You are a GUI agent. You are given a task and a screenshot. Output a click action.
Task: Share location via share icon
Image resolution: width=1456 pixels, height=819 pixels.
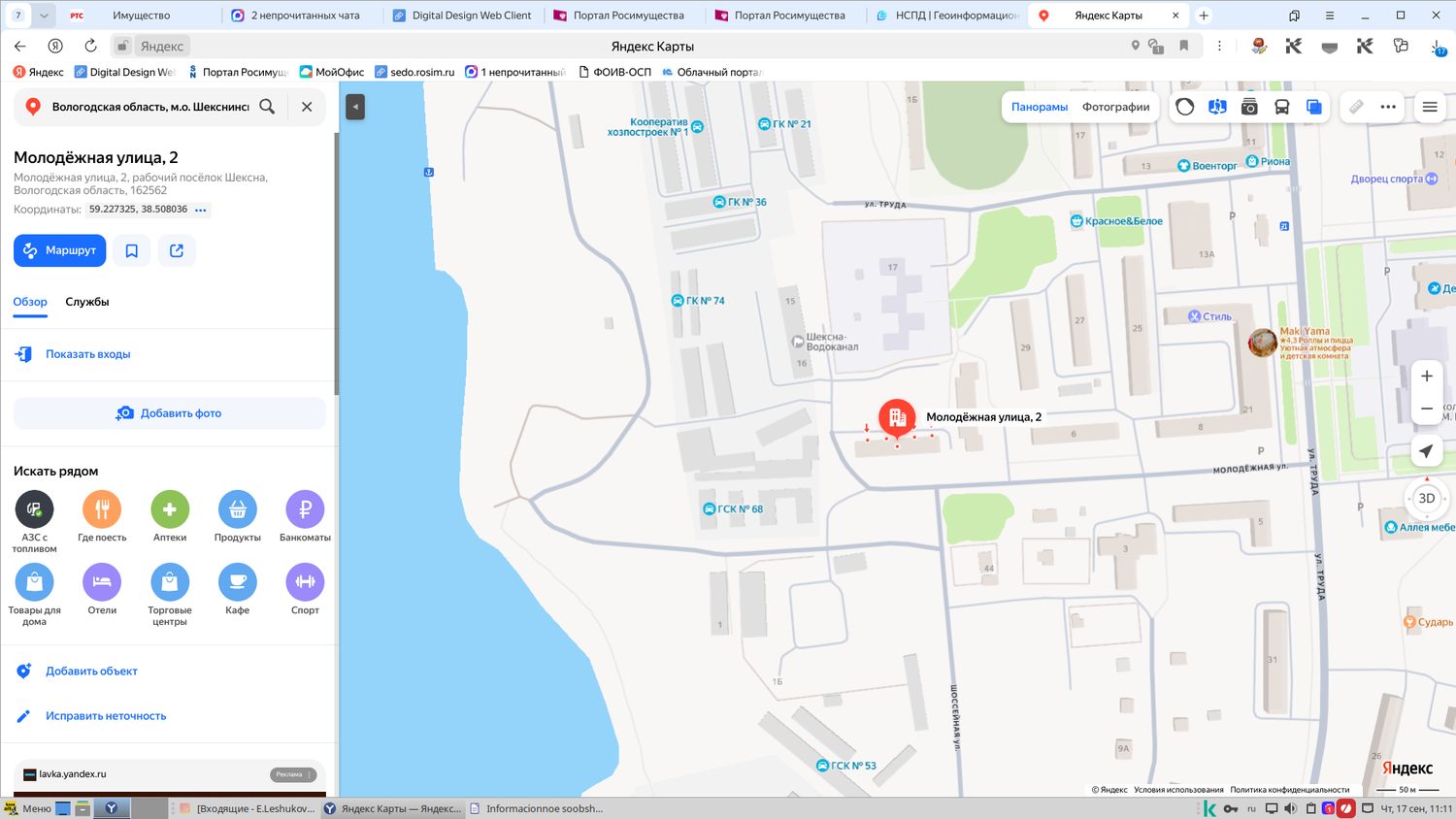tap(177, 250)
